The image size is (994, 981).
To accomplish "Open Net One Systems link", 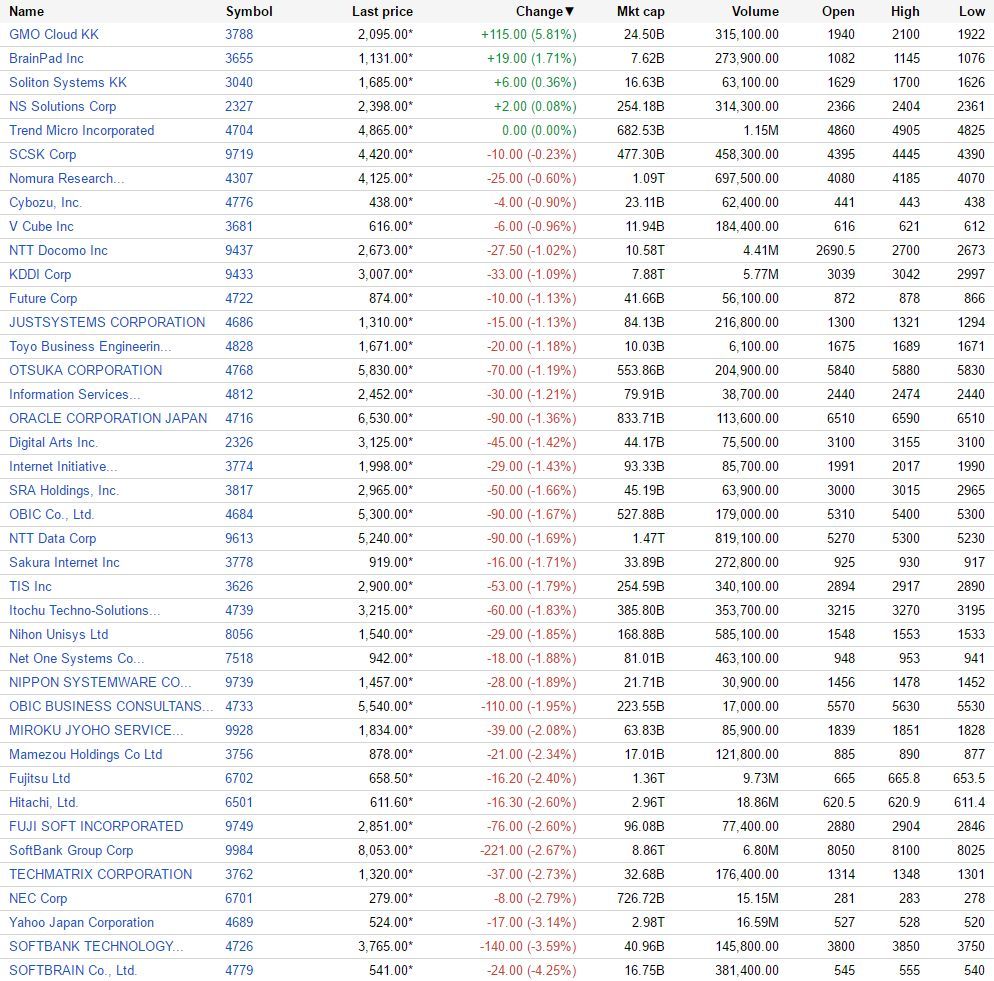I will (x=77, y=659).
